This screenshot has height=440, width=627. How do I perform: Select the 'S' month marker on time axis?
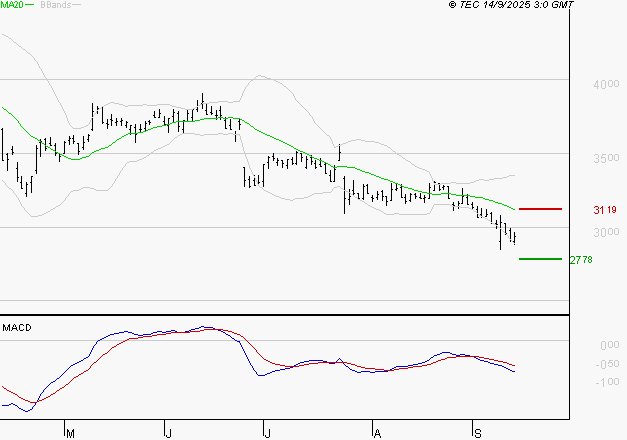click(x=477, y=433)
